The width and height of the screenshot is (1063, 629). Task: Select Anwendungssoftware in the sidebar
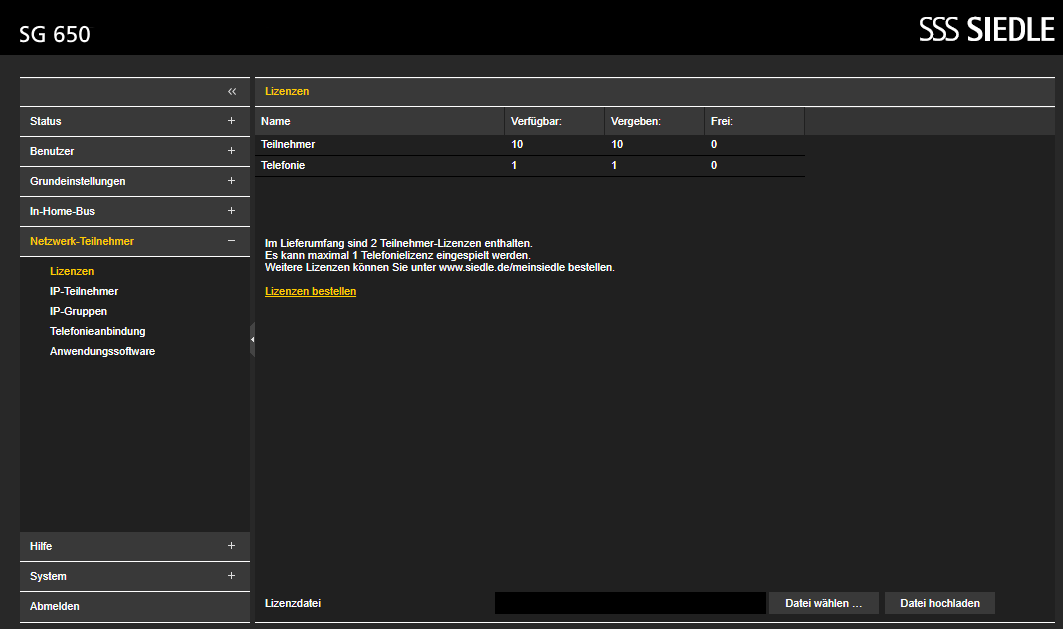pos(102,351)
